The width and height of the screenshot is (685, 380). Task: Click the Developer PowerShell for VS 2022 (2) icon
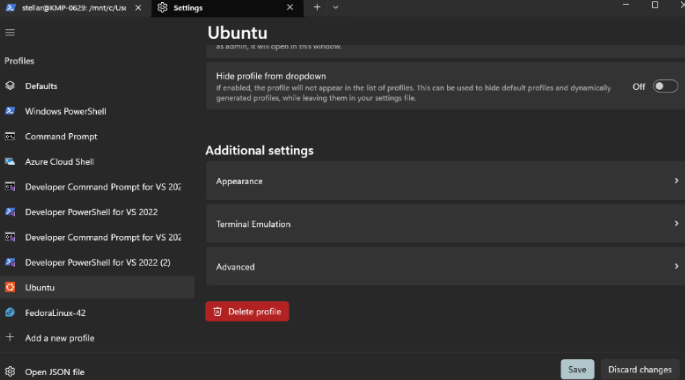point(10,262)
